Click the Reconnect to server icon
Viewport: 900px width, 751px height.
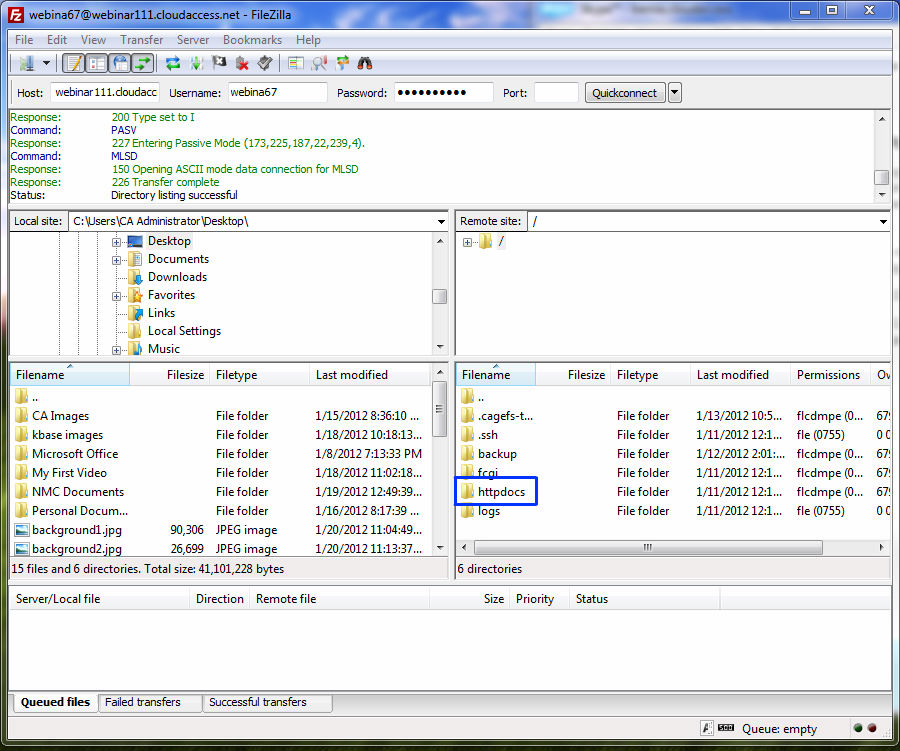(x=265, y=63)
